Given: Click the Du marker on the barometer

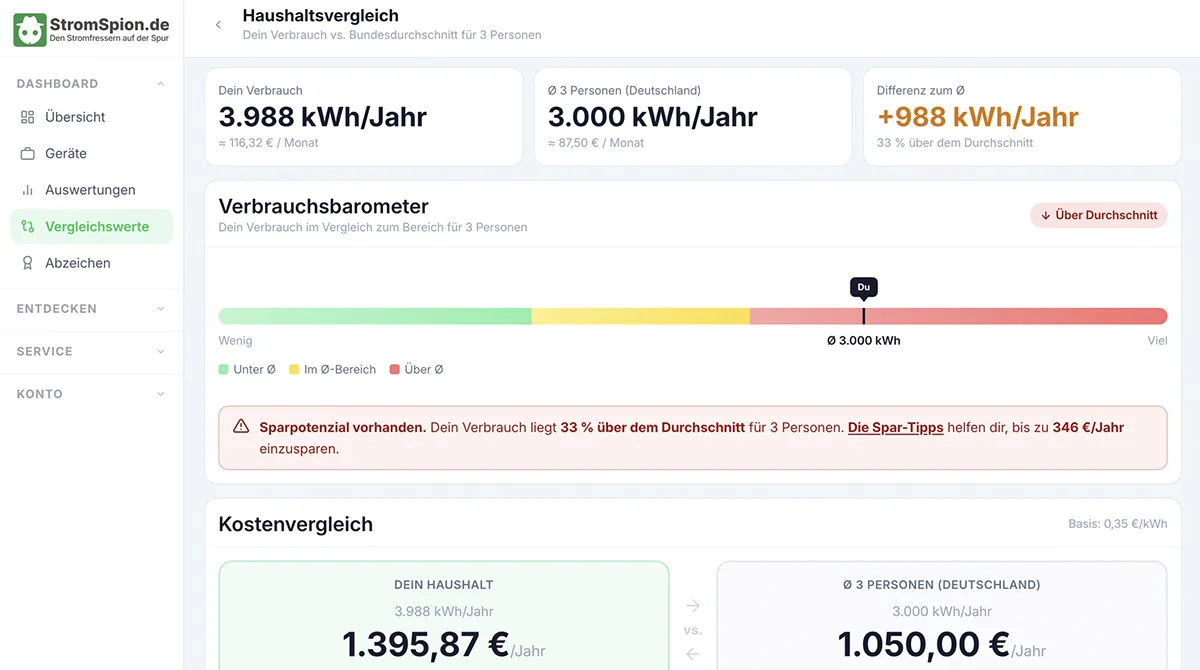Looking at the screenshot, I should (864, 288).
